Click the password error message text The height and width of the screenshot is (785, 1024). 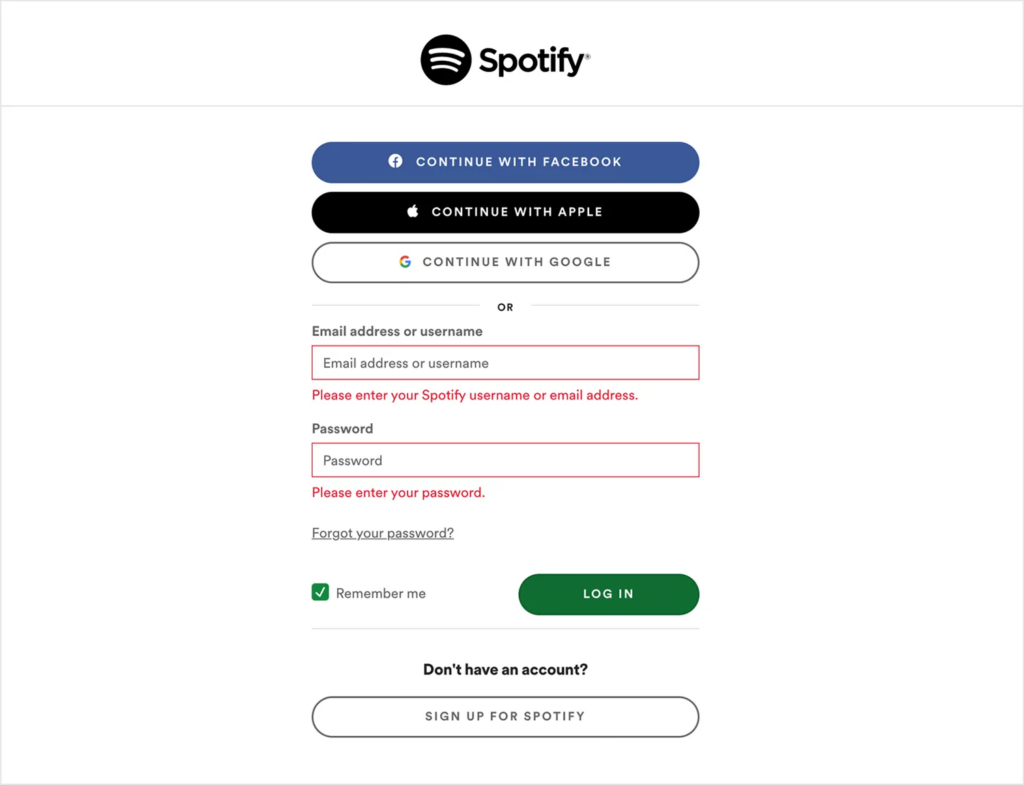(399, 492)
